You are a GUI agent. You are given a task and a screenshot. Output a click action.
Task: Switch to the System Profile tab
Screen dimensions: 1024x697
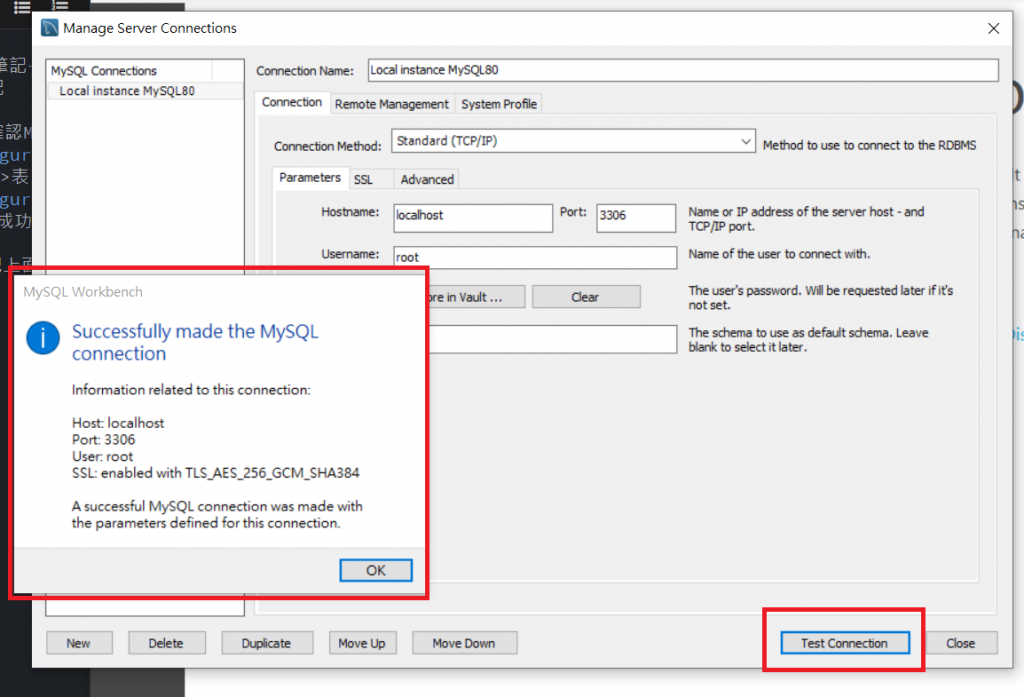click(499, 104)
